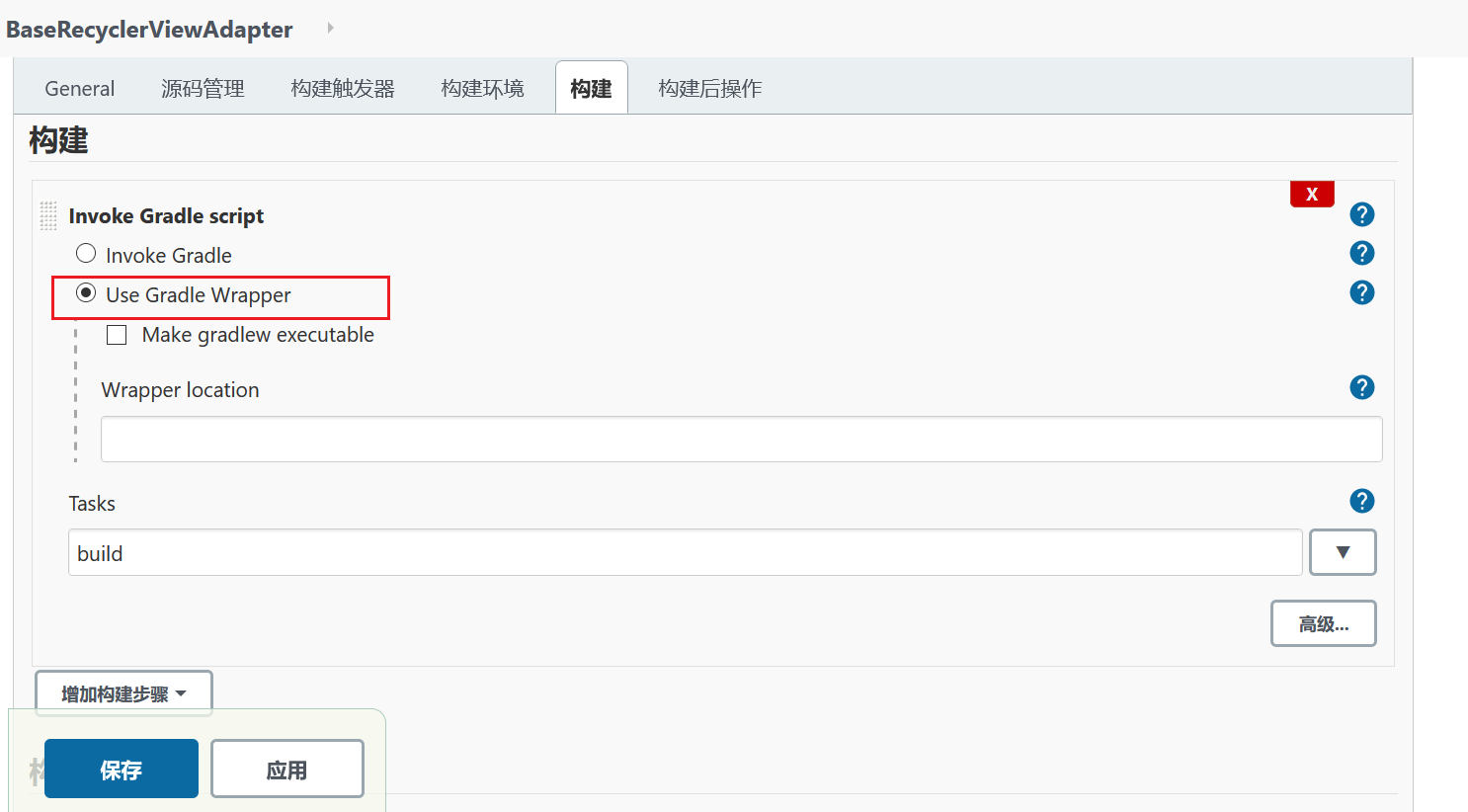This screenshot has height=812, width=1468.
Task: Click the breadcrumb arrow after BaseRecyclerViewAdapter
Action: 329,29
